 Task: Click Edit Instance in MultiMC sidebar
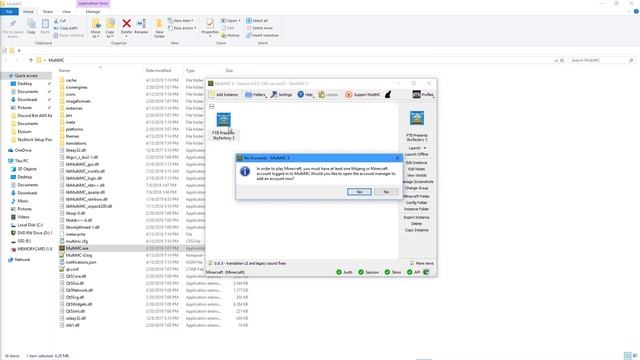(416, 162)
